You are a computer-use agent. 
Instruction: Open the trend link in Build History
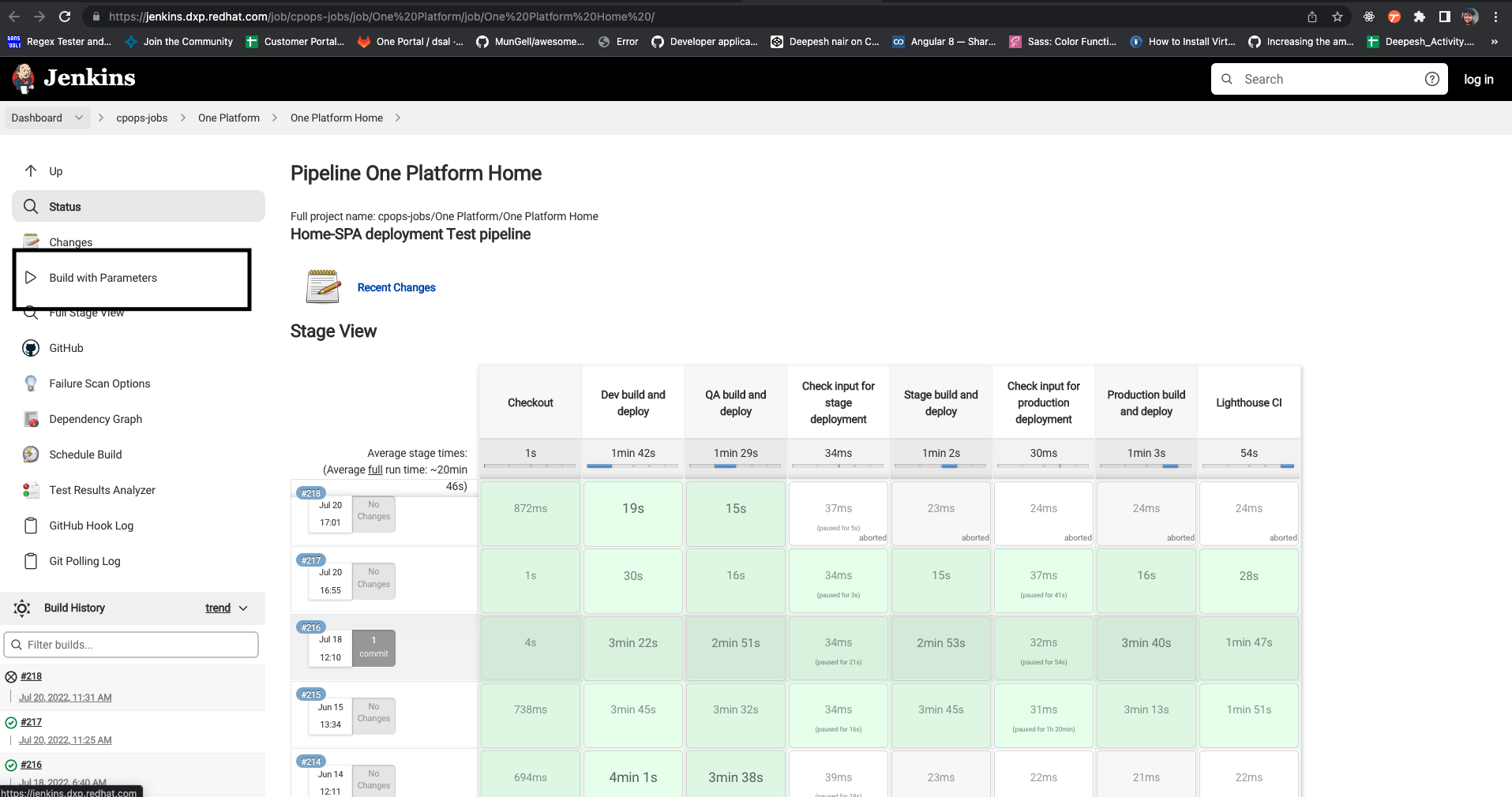[x=218, y=608]
